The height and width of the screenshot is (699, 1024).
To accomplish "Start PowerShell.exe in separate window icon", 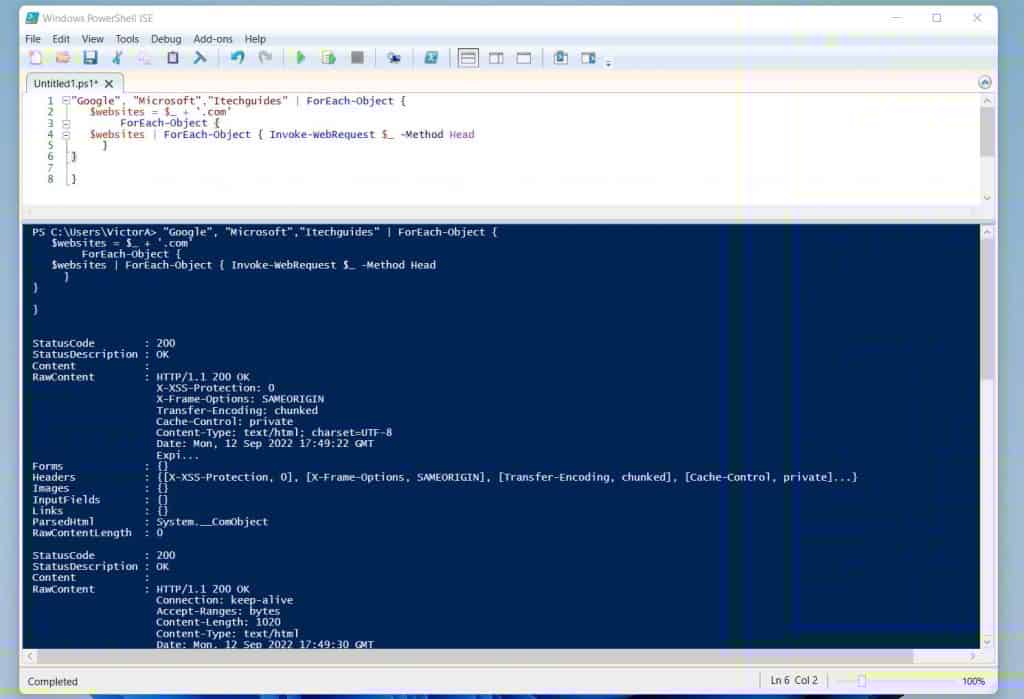I will (431, 58).
